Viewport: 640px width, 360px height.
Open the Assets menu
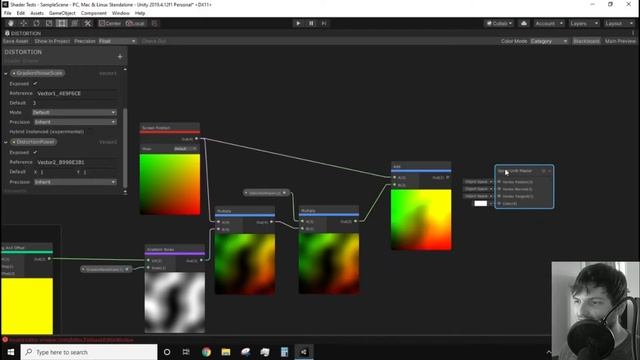[37, 13]
